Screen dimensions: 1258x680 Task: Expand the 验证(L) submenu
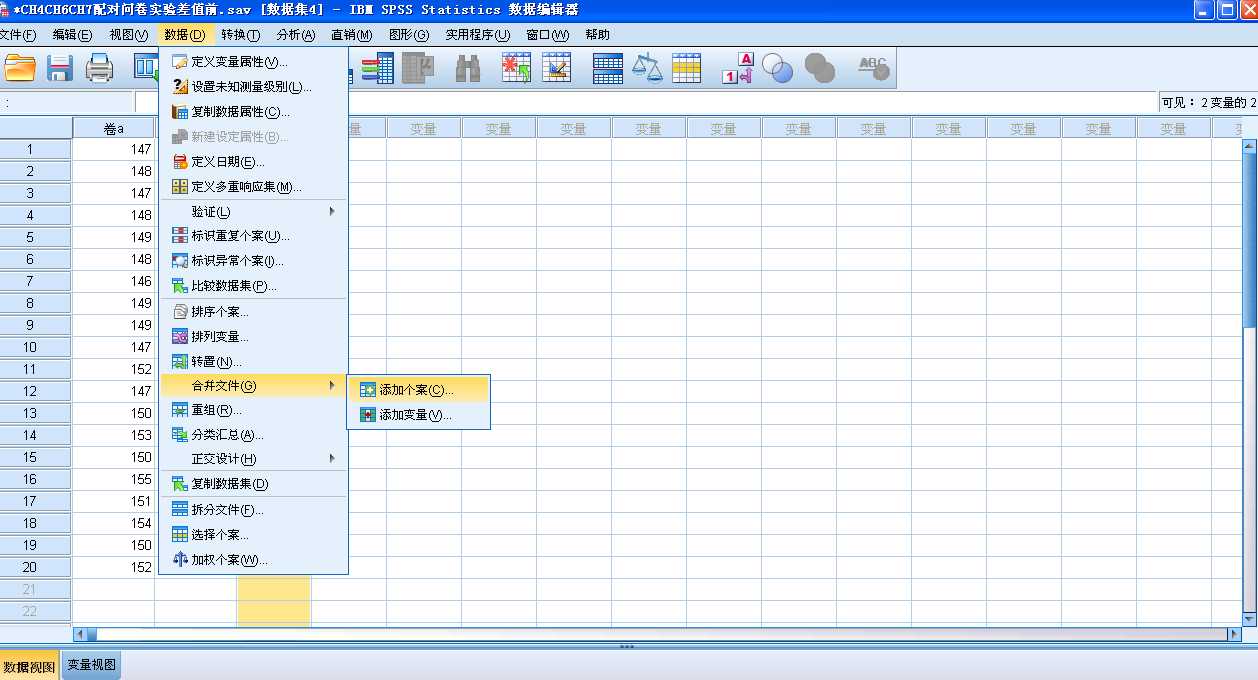pos(253,211)
